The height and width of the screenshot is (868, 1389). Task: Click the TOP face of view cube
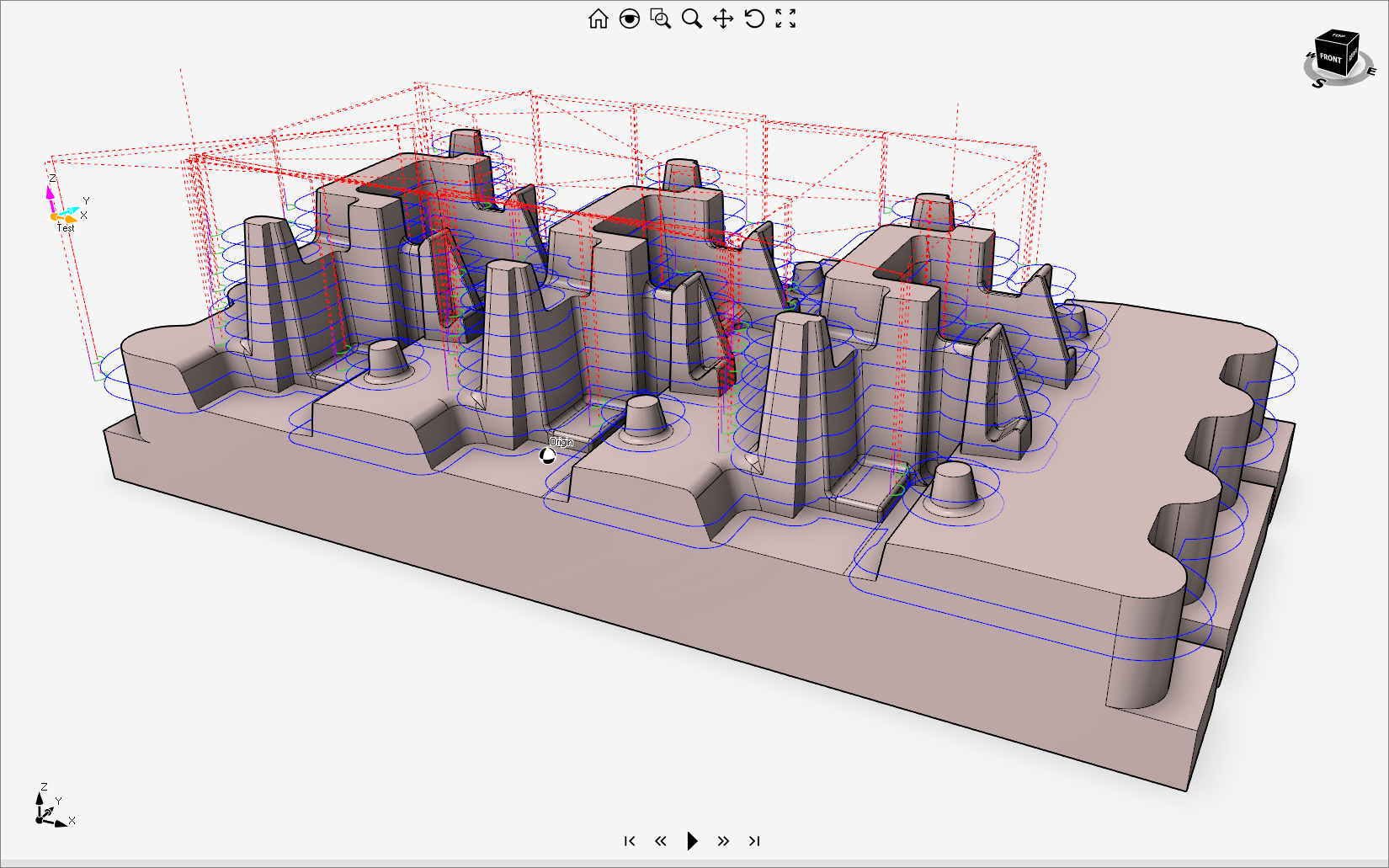(x=1338, y=37)
